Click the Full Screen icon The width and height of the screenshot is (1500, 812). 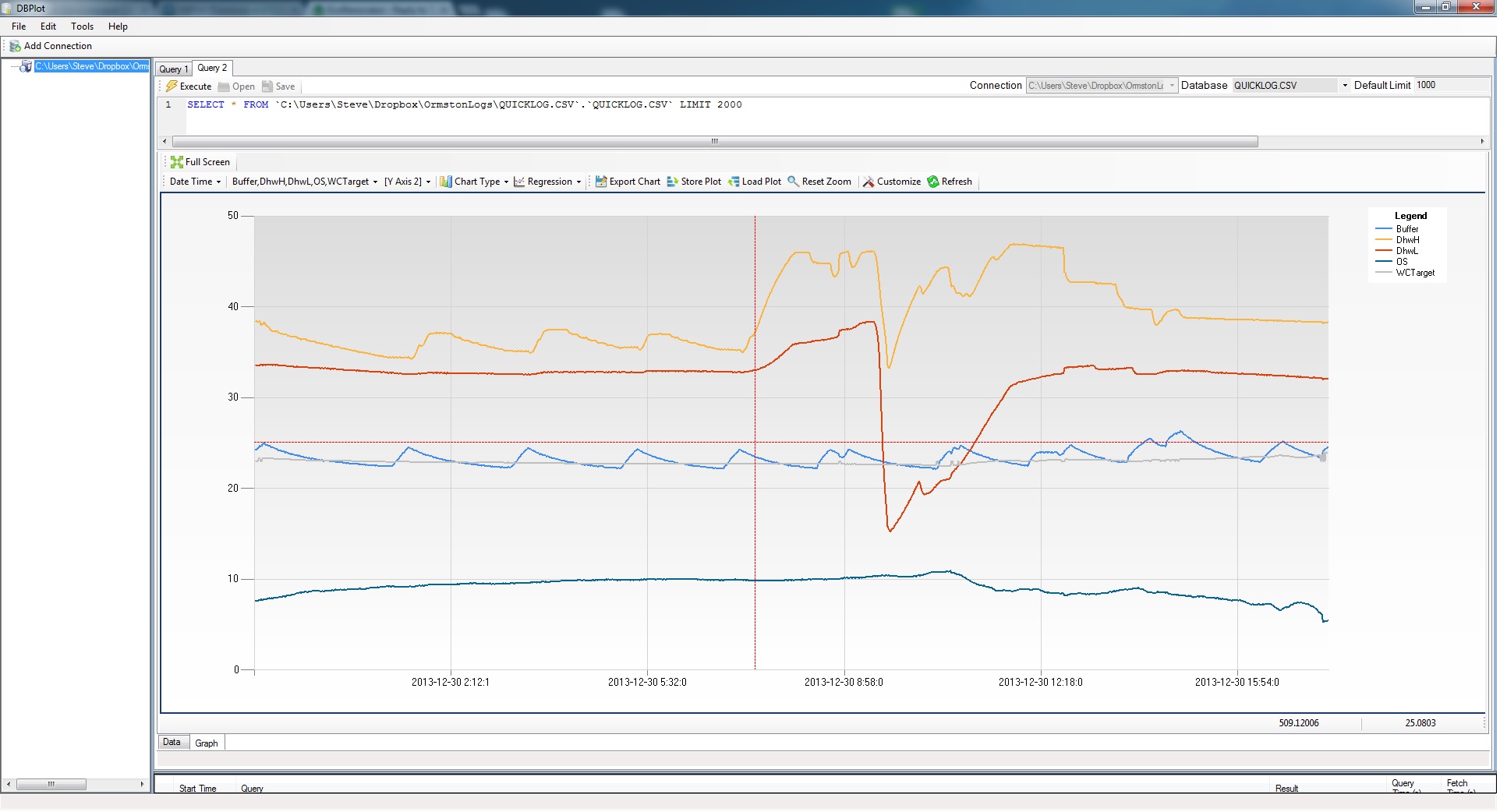[177, 162]
